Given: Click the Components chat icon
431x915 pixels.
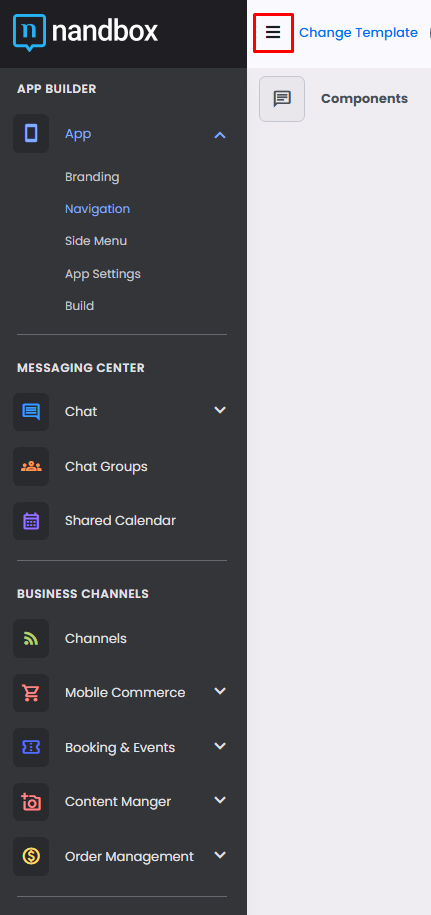Looking at the screenshot, I should click(x=282, y=99).
